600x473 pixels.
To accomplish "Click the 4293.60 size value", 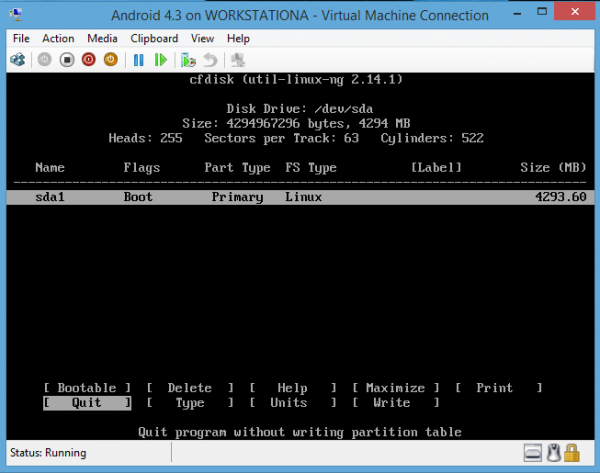I will (561, 197).
